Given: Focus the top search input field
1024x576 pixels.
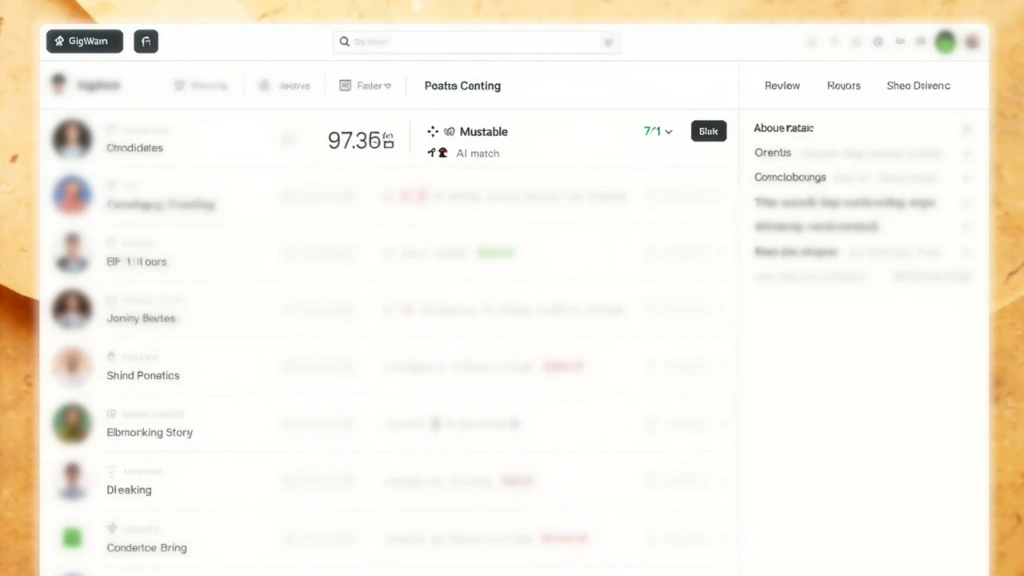Looking at the screenshot, I should point(476,42).
